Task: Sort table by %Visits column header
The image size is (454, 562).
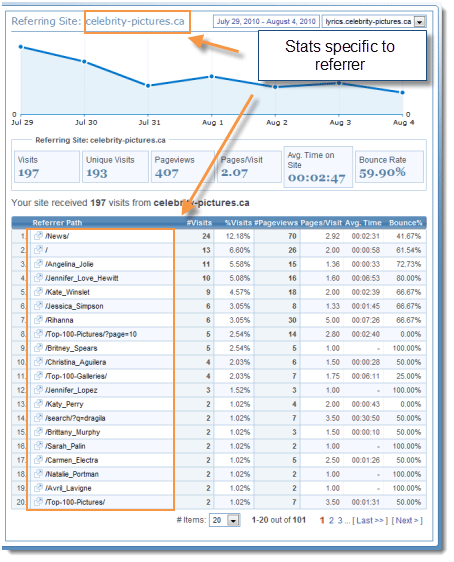Action: 238,223
